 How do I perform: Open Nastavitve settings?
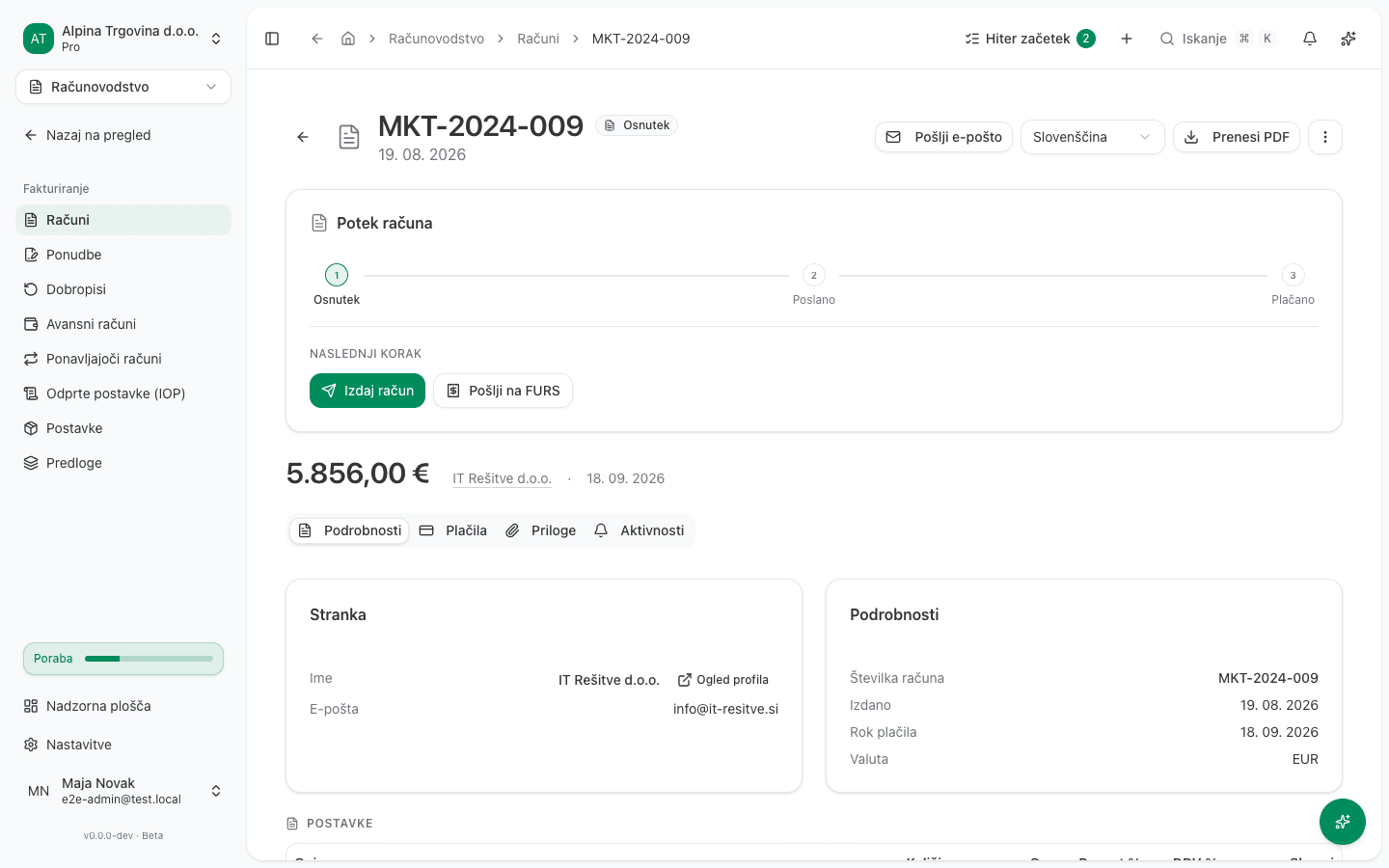123,745
